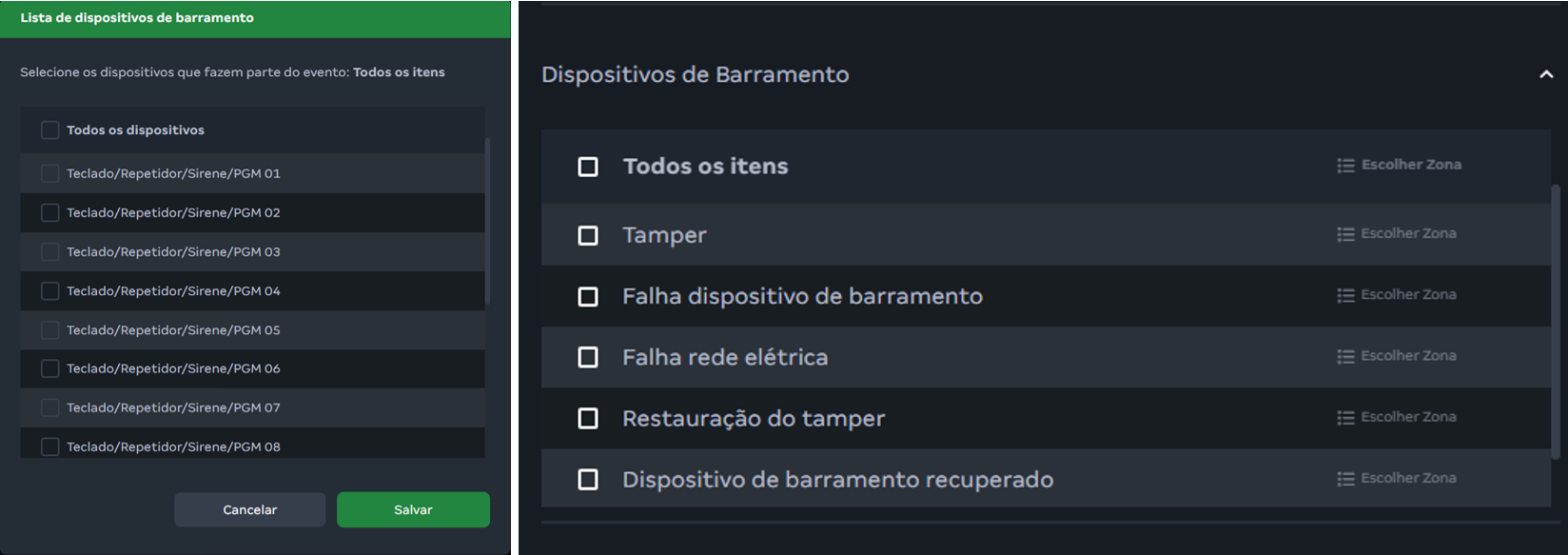Click the device list scrollbar

click(488, 221)
